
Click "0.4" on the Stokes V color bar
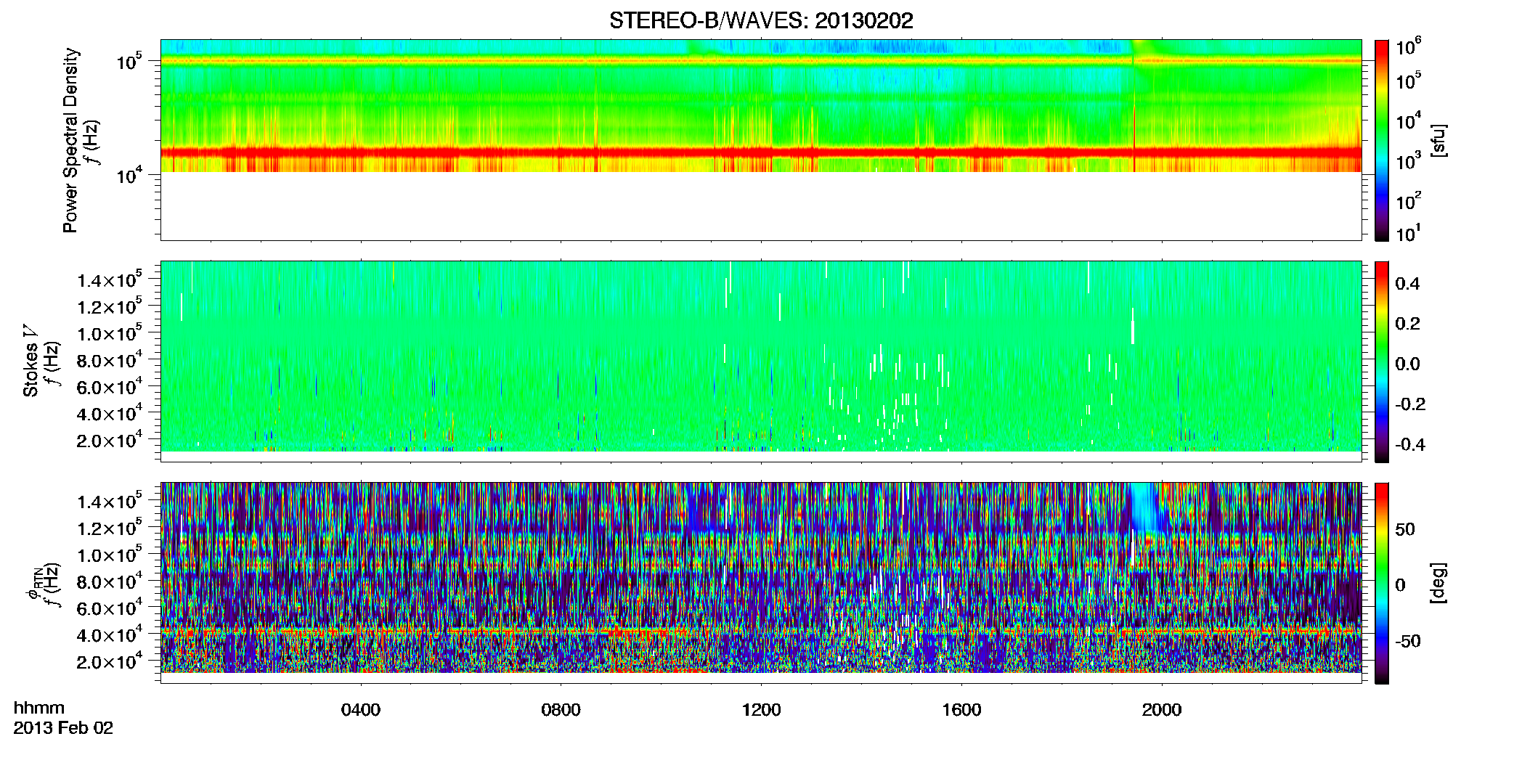point(1407,284)
